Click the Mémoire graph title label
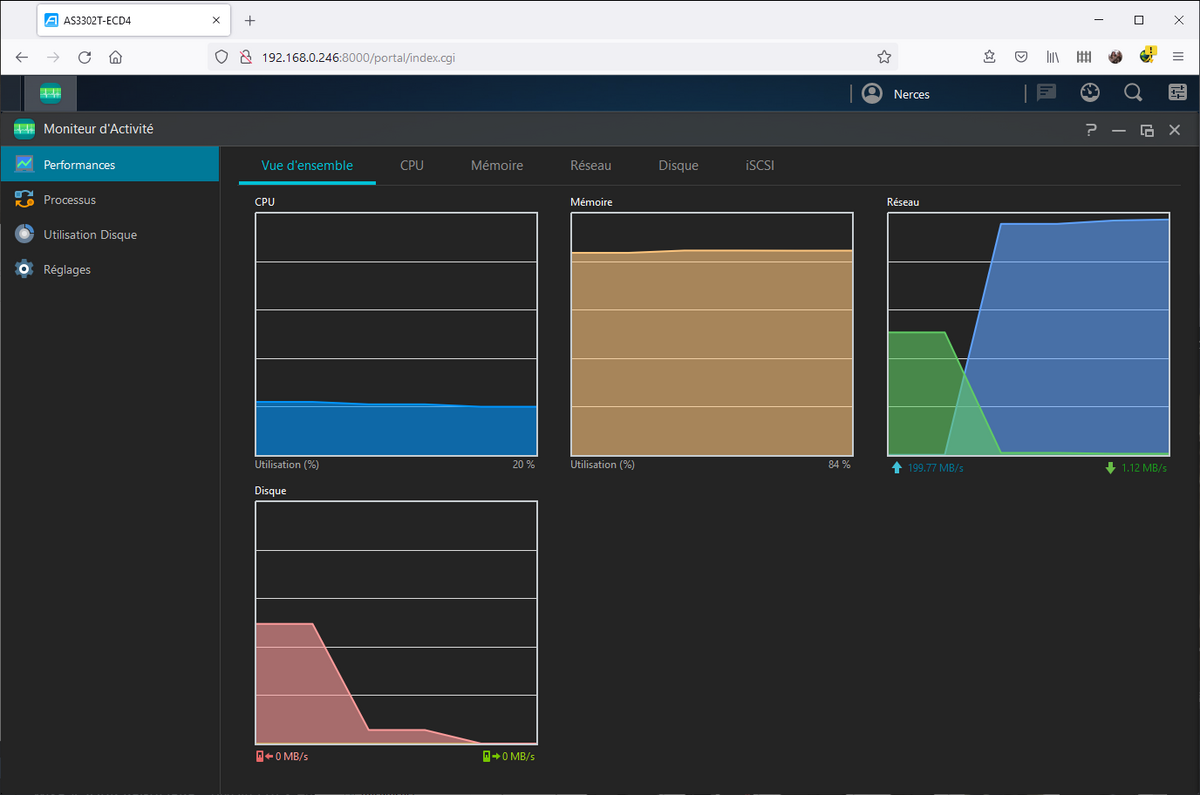Viewport: 1200px width, 795px height. (x=591, y=202)
